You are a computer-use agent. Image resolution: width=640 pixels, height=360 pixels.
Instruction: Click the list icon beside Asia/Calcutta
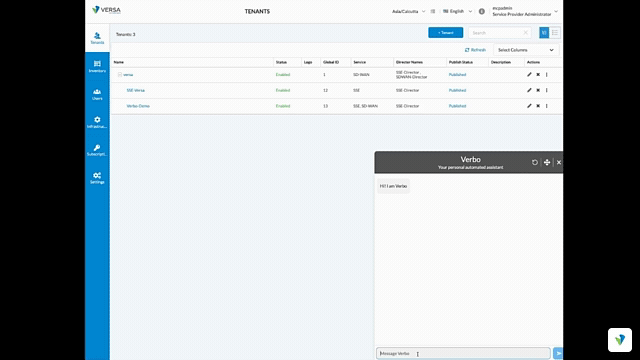point(433,11)
